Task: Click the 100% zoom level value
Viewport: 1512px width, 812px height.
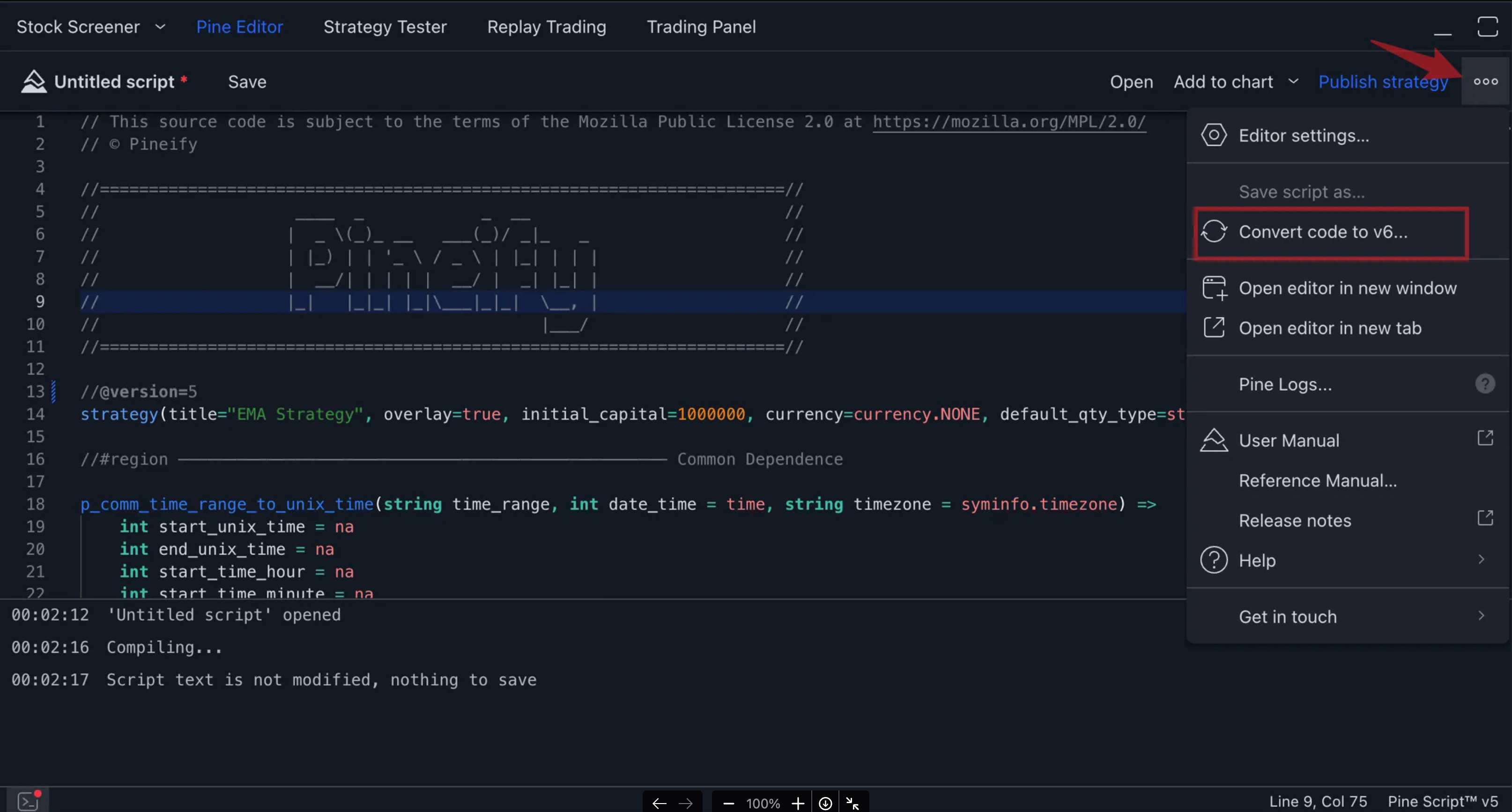Action: pos(763,803)
